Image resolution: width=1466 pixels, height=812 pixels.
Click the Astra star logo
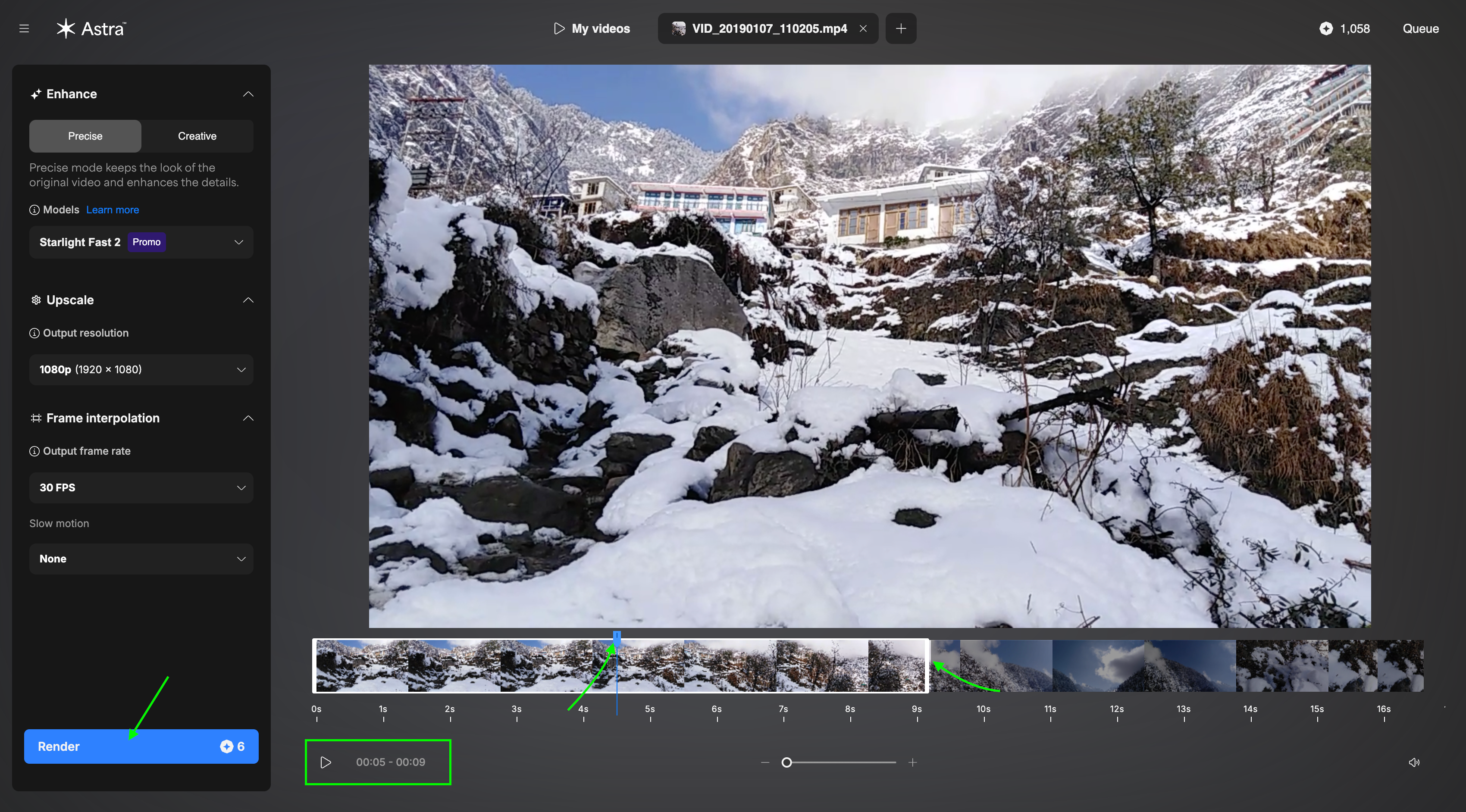tap(66, 28)
